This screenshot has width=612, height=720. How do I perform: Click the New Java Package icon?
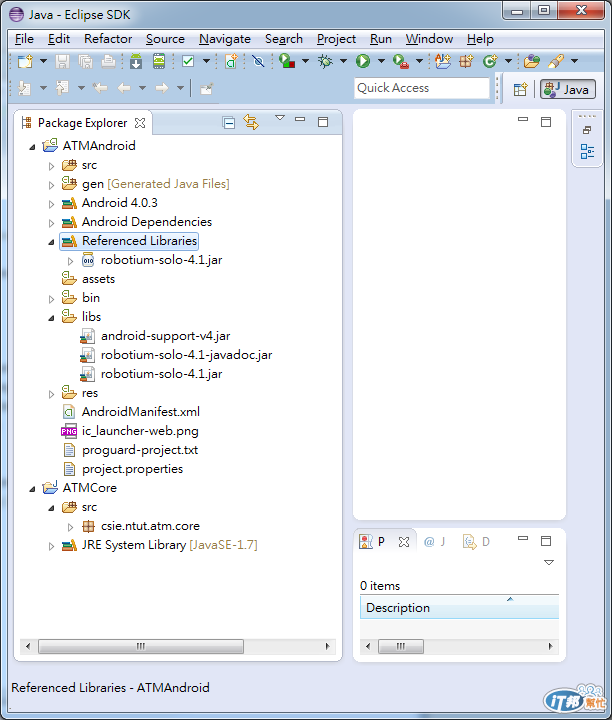click(466, 61)
